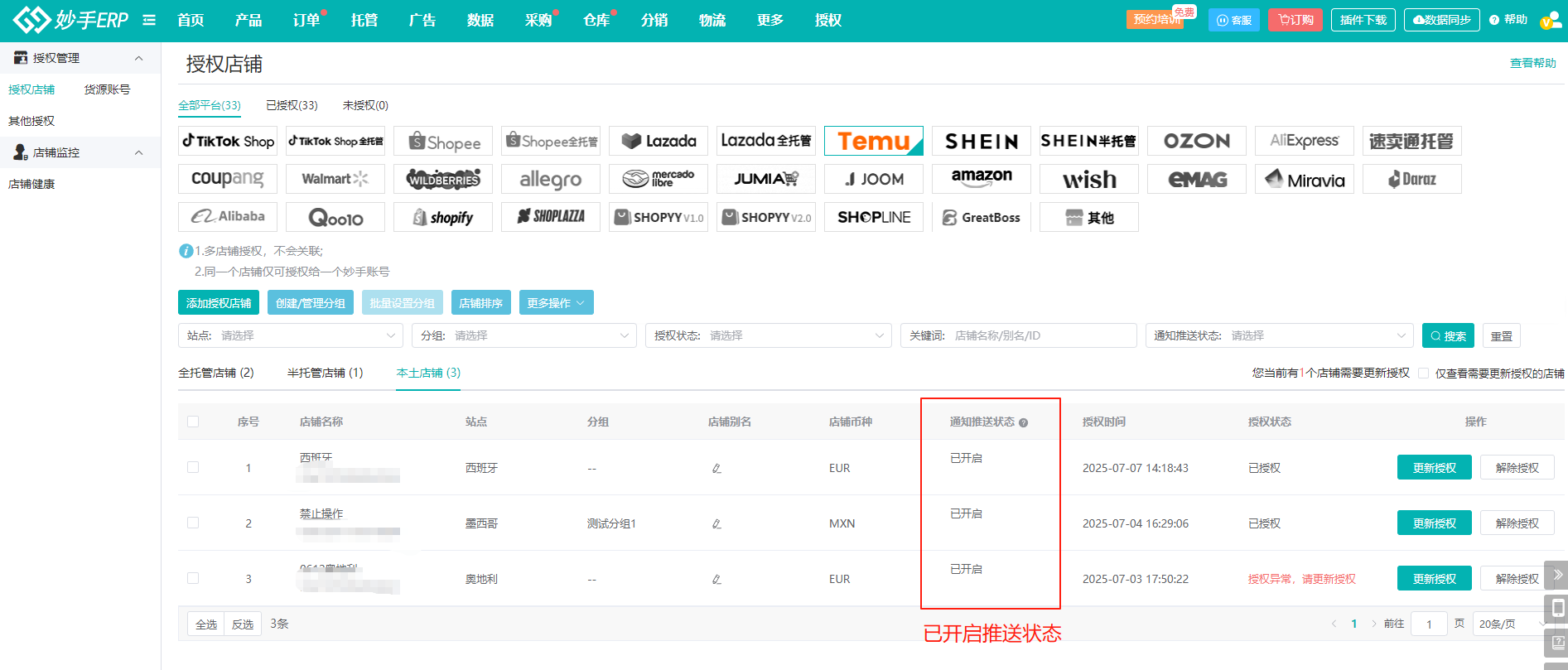
Task: Select the GreatBoss platform logo
Action: coord(982,217)
